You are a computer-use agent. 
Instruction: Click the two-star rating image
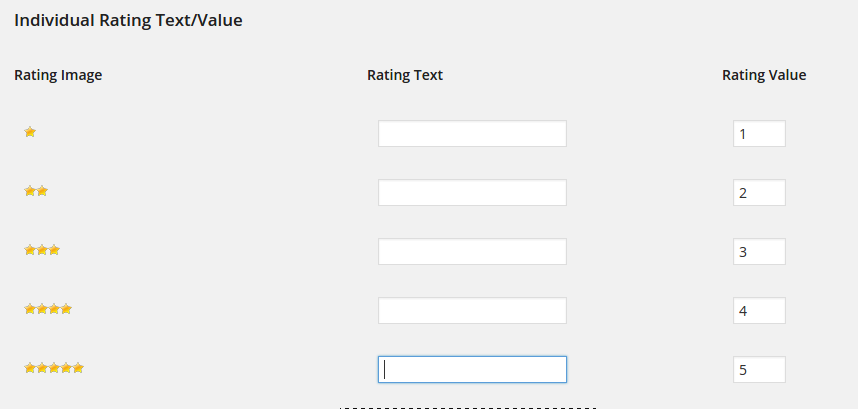pos(36,191)
